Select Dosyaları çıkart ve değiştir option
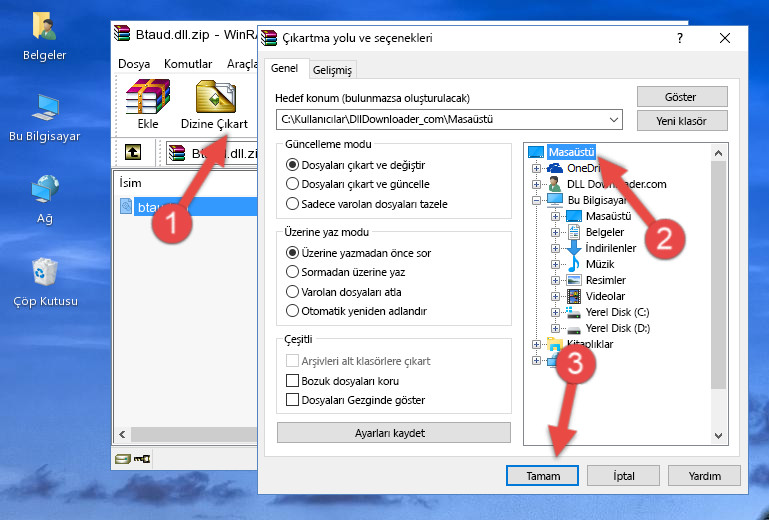 click(x=356, y=165)
